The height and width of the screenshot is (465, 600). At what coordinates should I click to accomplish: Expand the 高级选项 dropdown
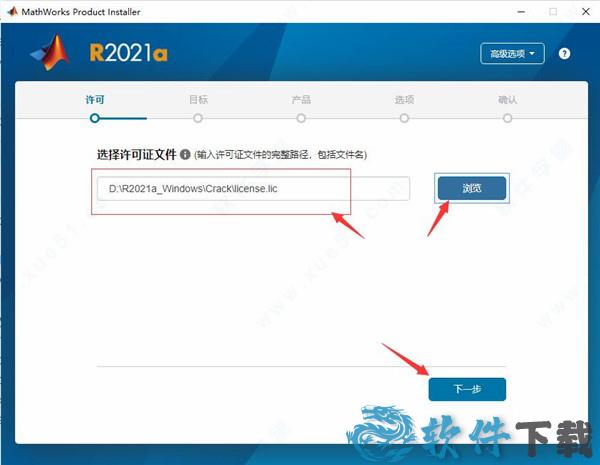[512, 53]
